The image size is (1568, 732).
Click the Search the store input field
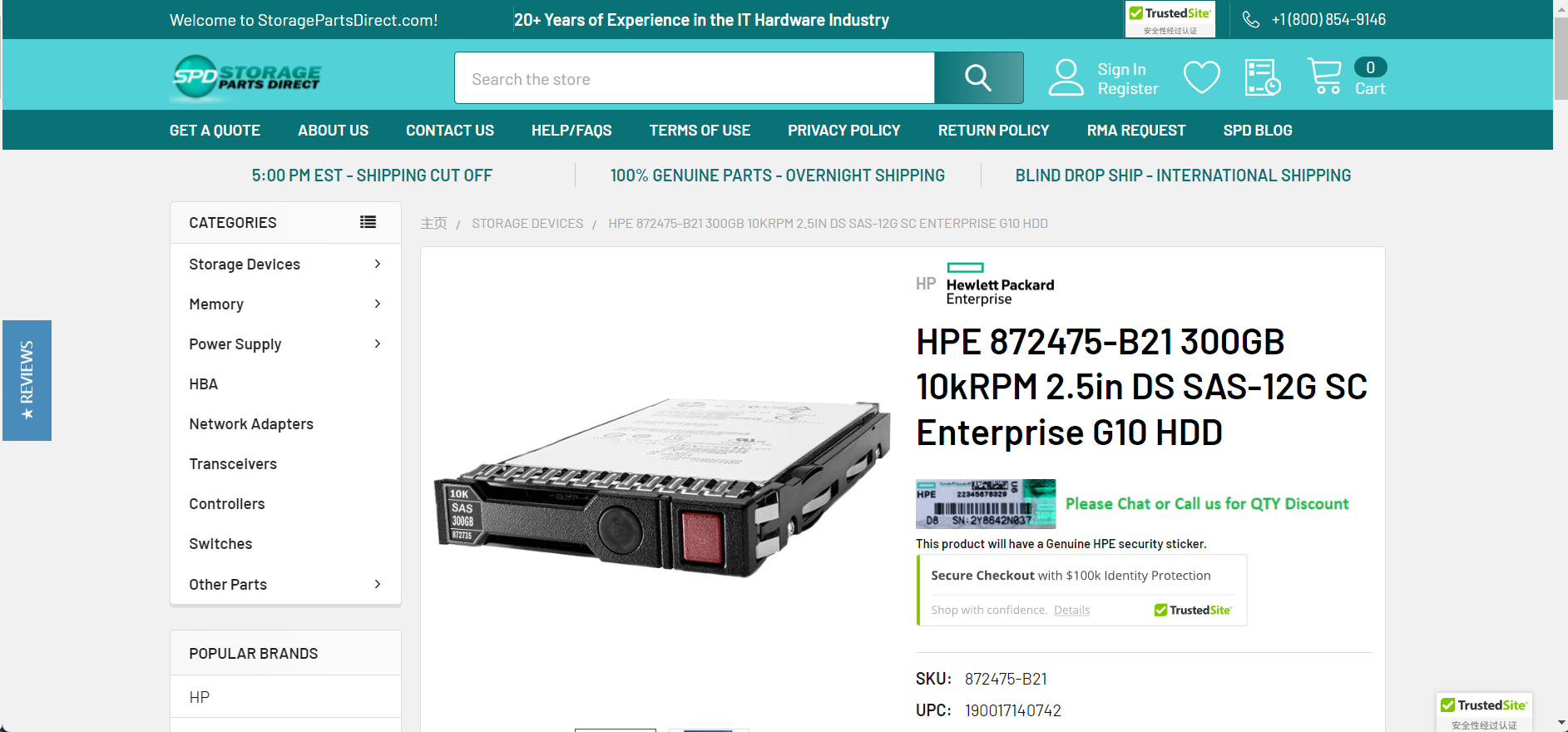(x=695, y=78)
